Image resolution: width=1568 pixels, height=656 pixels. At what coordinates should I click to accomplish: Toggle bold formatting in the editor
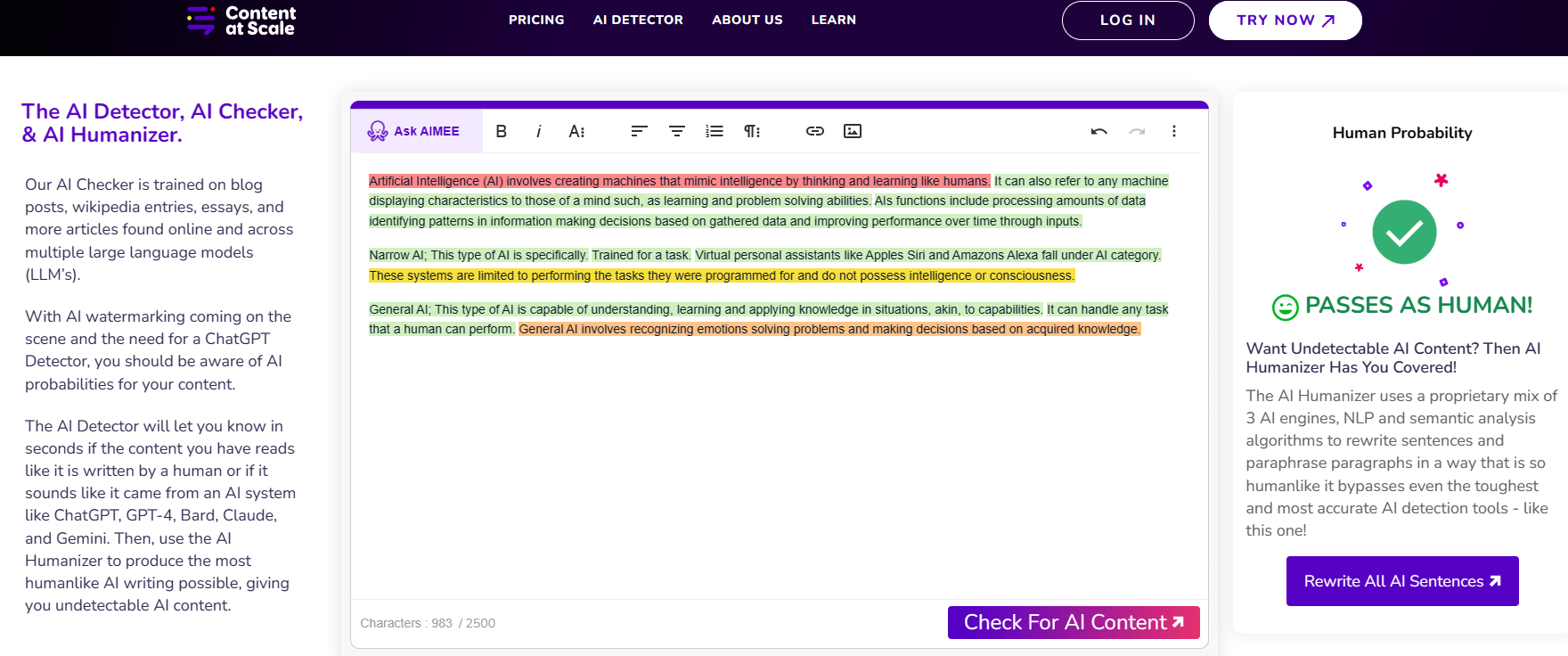point(502,131)
